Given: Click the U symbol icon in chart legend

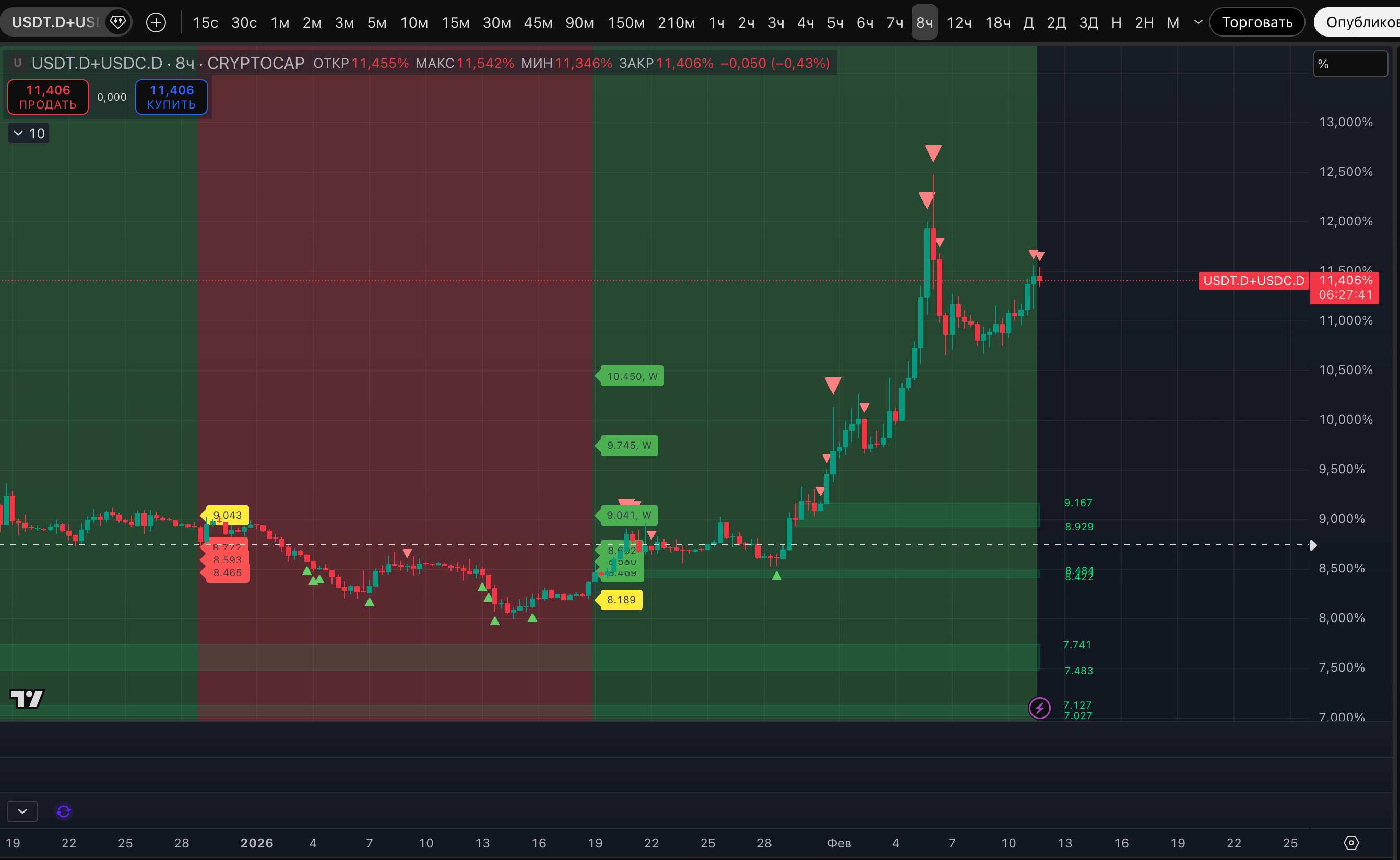Looking at the screenshot, I should (18, 63).
